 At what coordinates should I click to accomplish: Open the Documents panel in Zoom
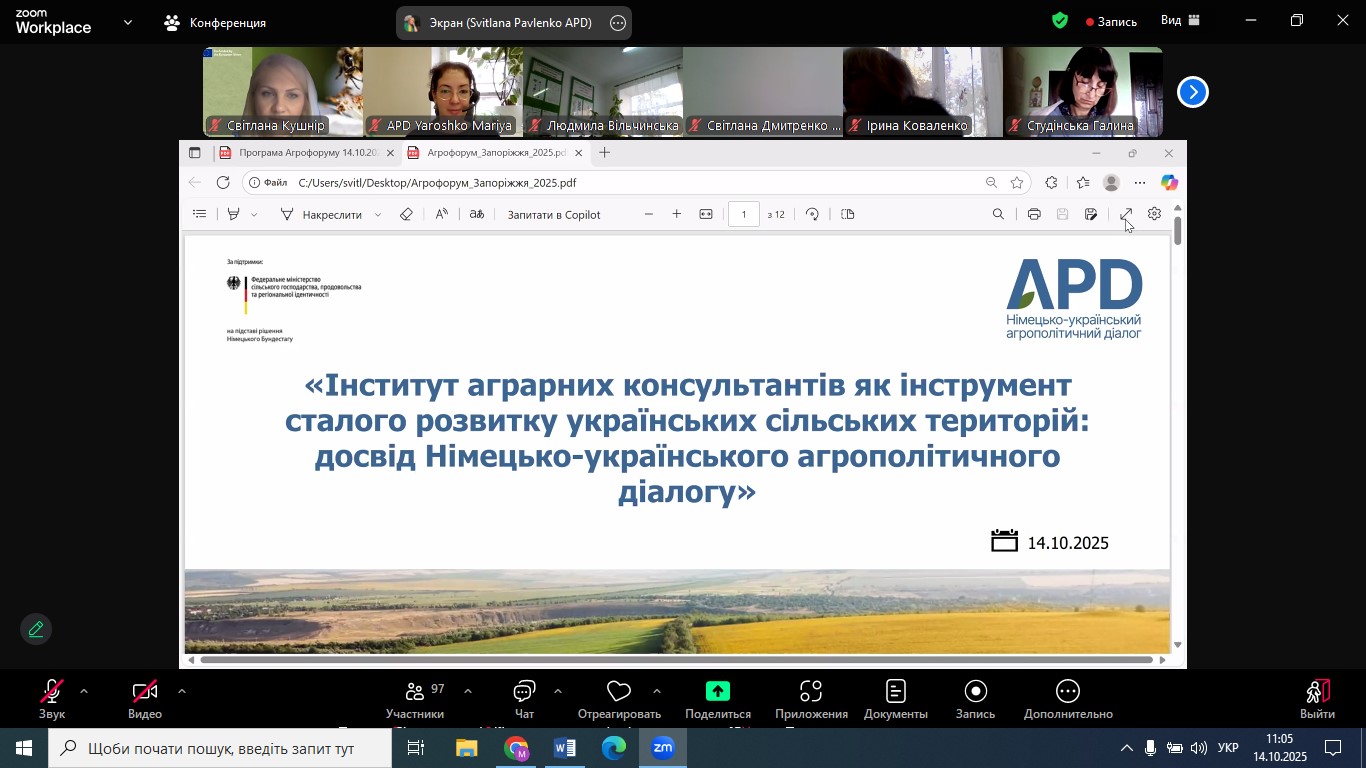895,692
